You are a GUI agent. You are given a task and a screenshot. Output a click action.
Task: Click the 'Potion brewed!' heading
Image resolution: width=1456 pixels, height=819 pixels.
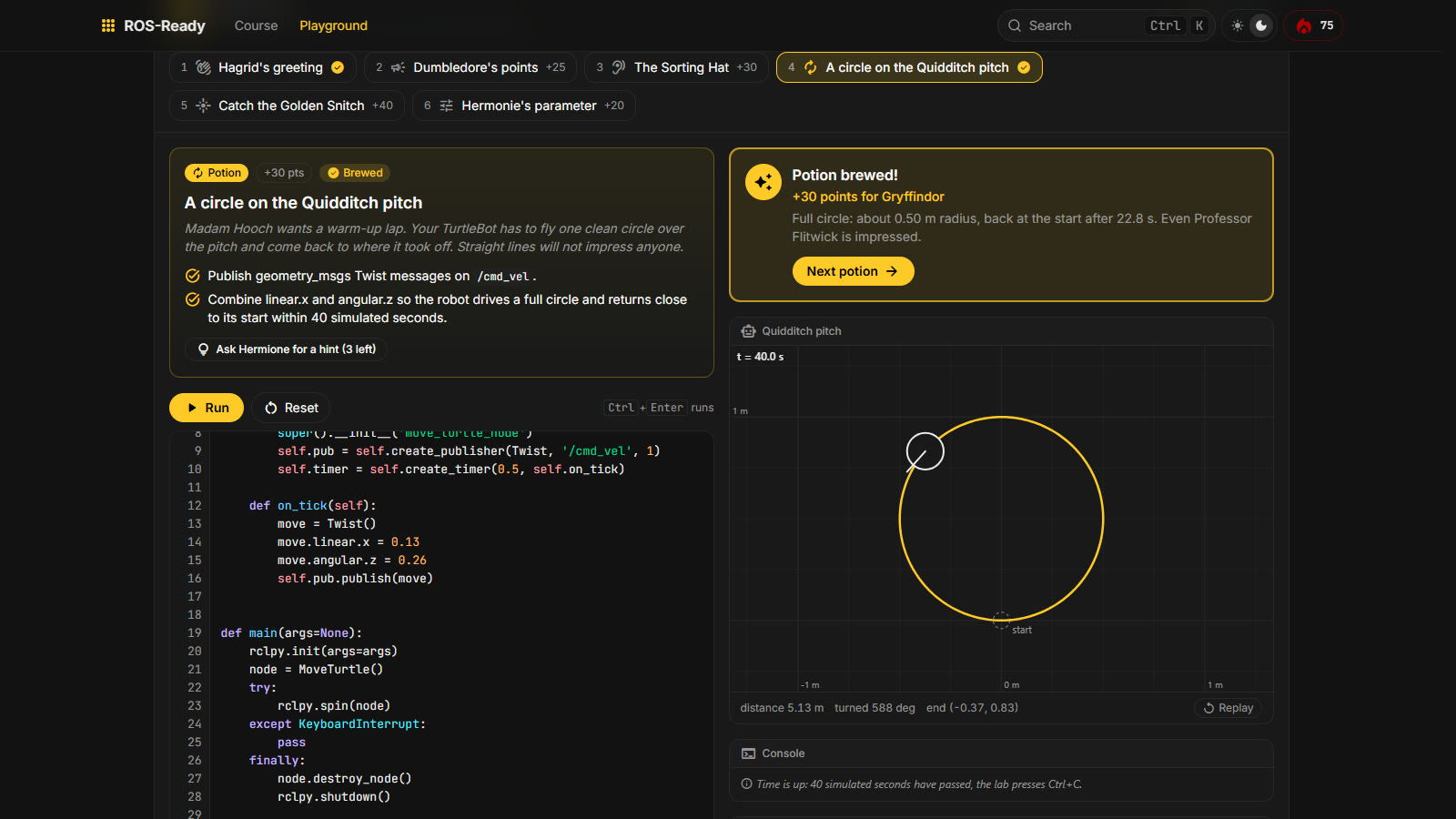point(844,175)
